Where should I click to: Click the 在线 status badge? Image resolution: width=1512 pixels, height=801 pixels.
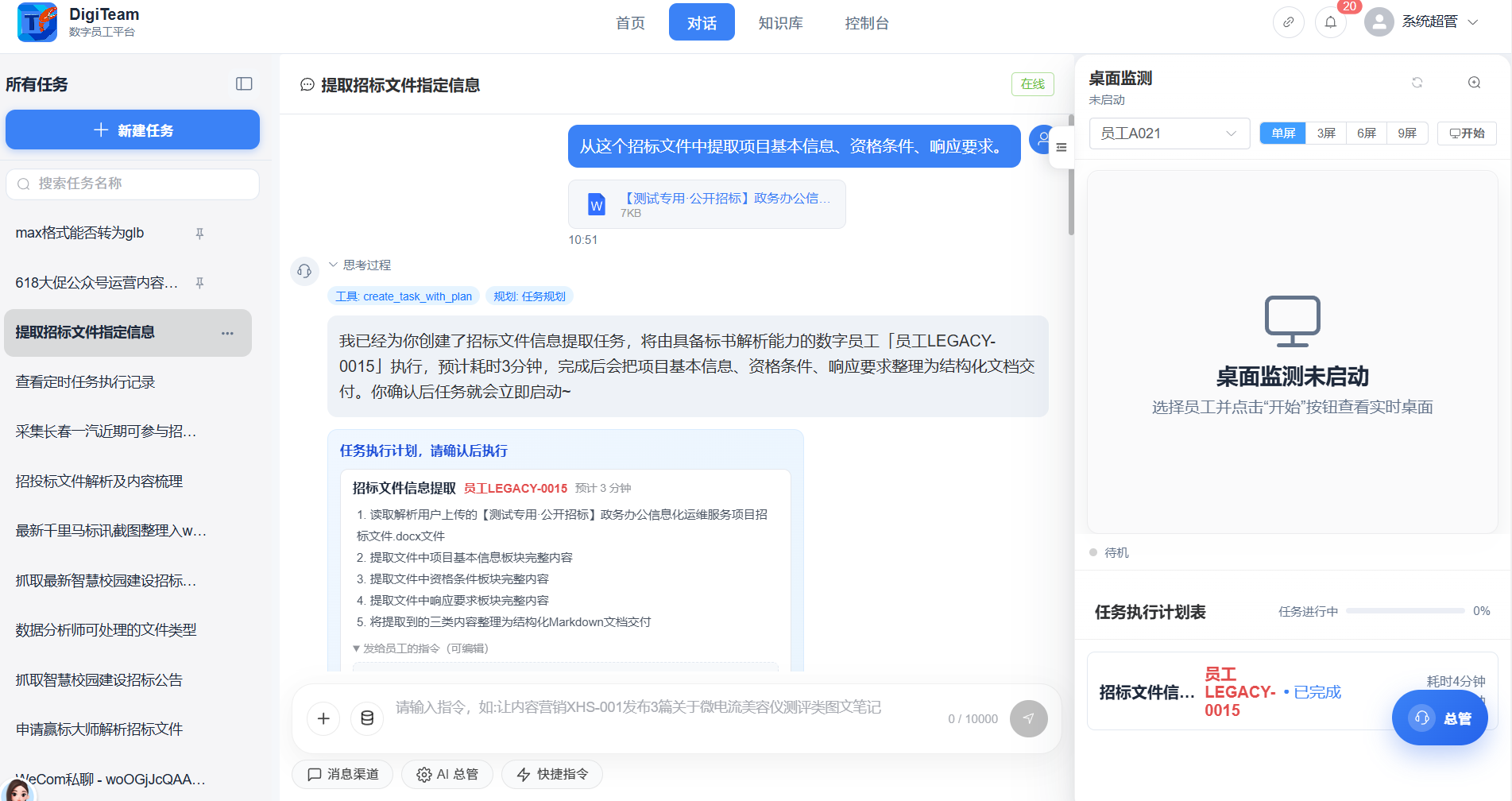pyautogui.click(x=1033, y=84)
